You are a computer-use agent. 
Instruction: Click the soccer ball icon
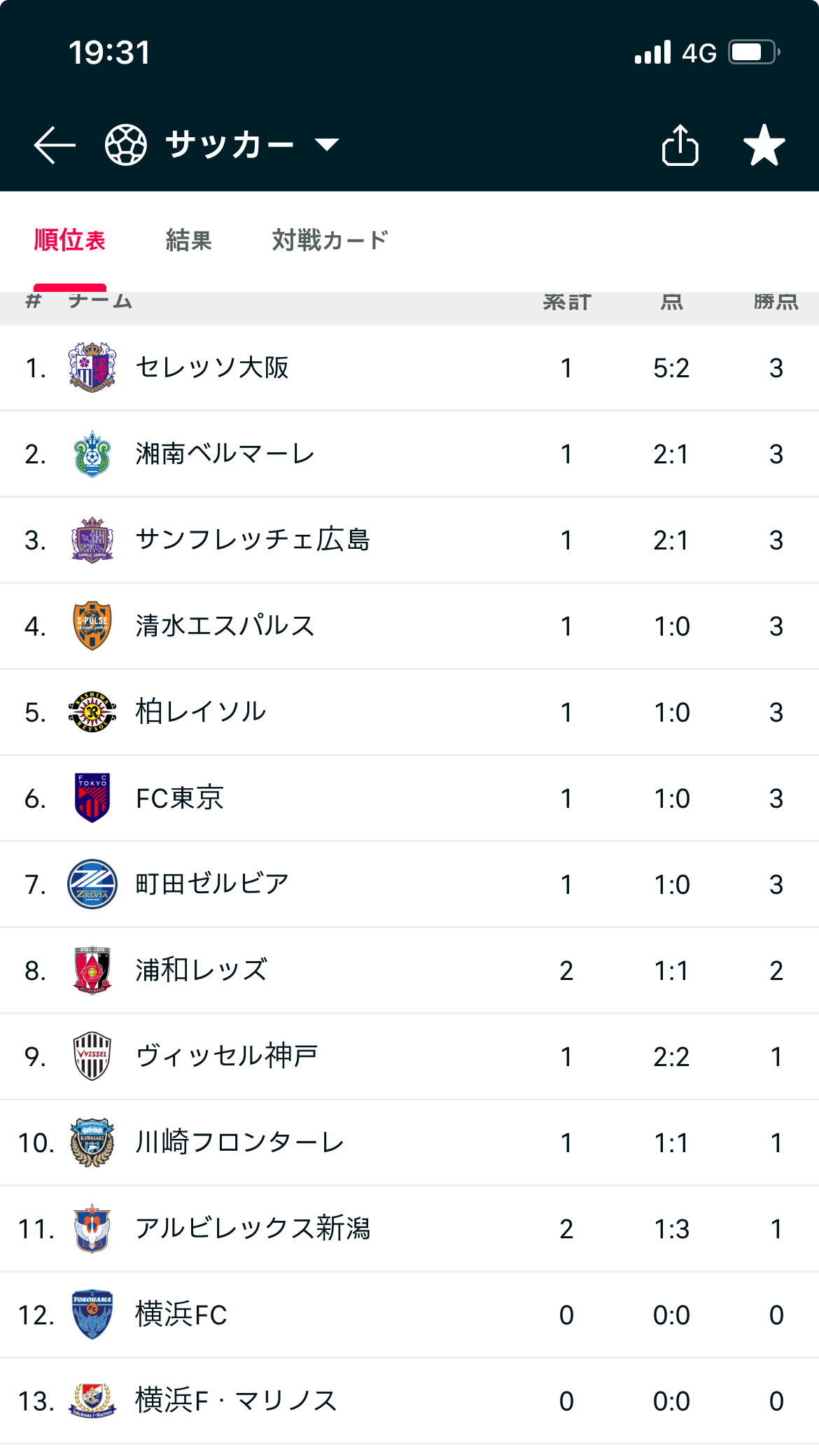click(126, 145)
